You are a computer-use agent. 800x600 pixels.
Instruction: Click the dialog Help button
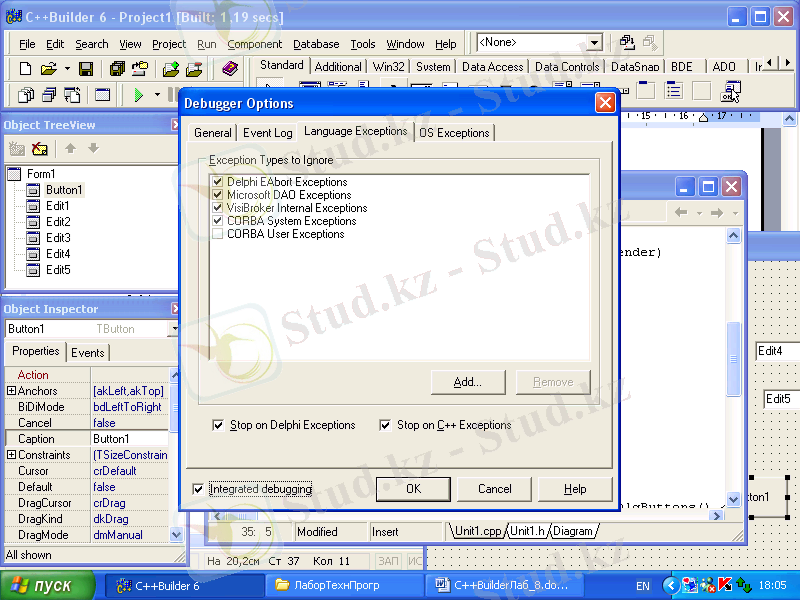[575, 489]
